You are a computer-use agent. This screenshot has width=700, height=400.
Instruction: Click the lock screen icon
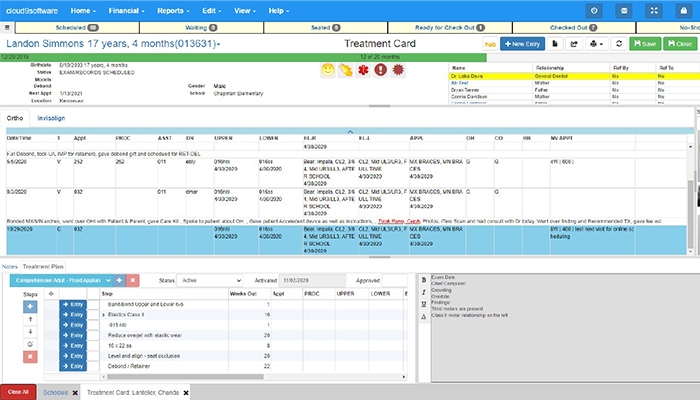point(683,10)
